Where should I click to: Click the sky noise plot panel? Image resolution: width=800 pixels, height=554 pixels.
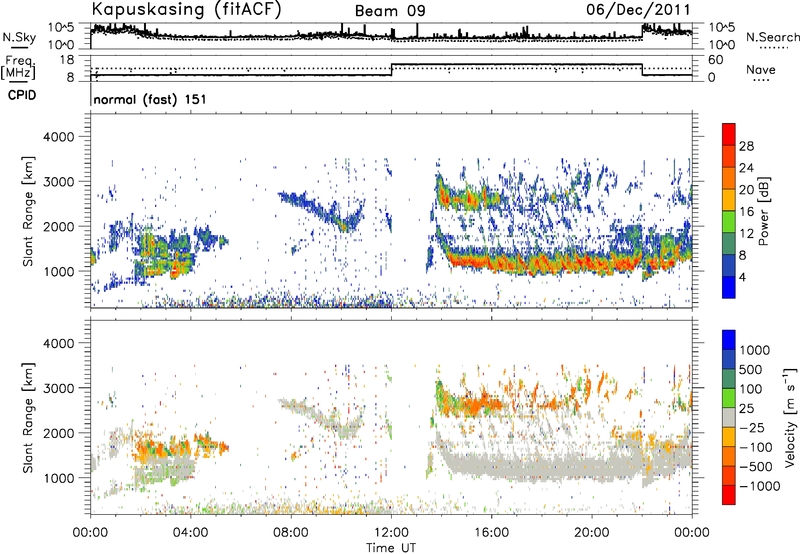[391, 36]
